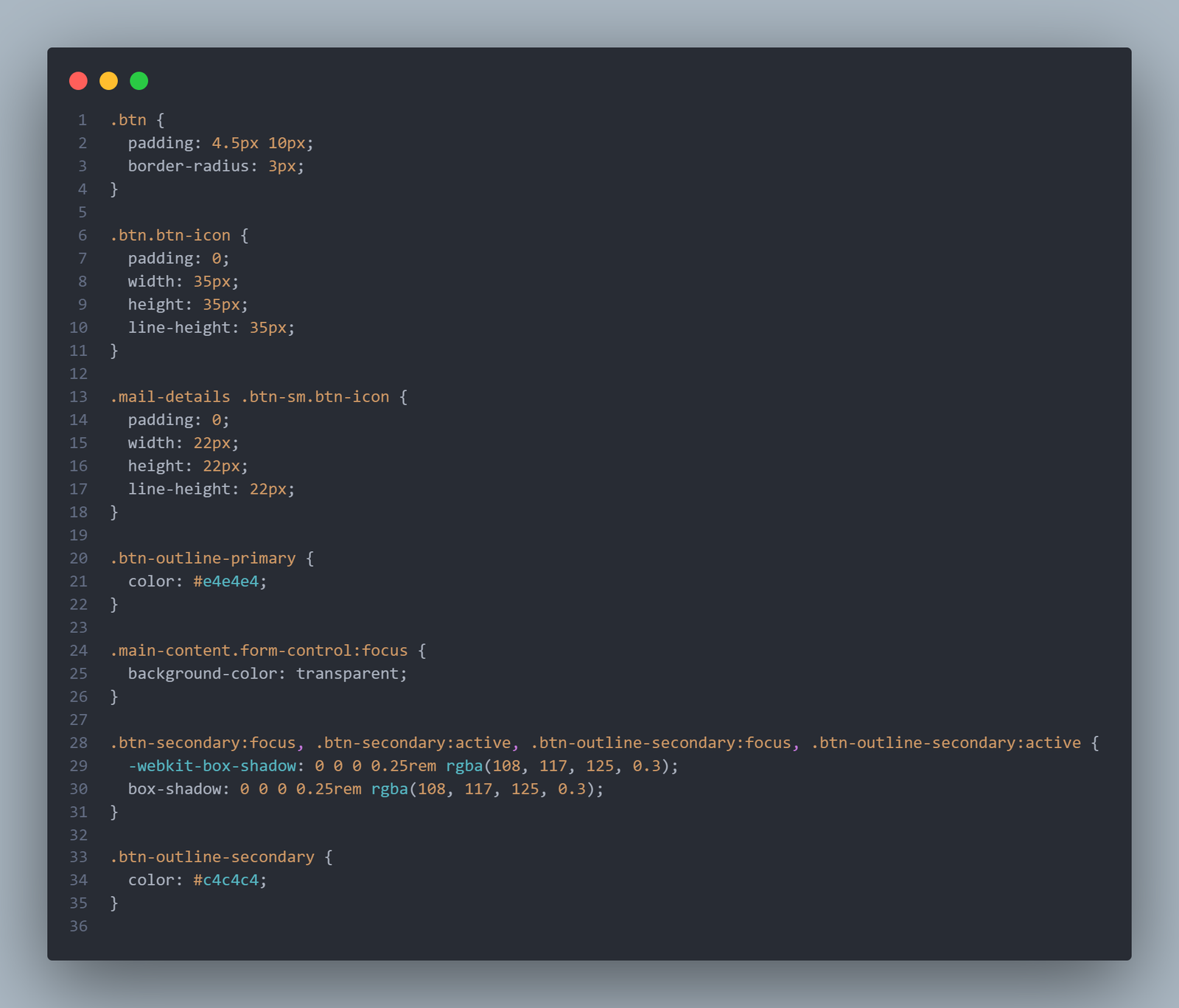Click the green maximize dot
The width and height of the screenshot is (1179, 1008).
pos(139,81)
